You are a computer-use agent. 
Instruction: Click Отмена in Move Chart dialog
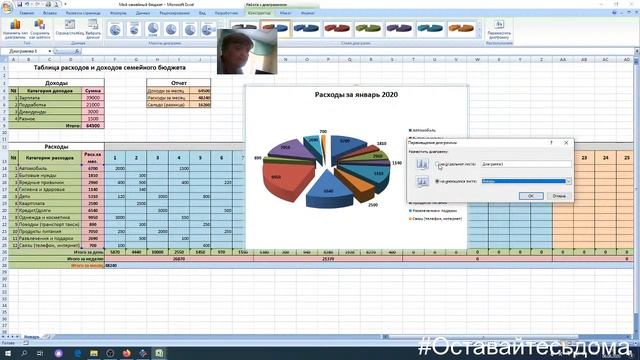tap(559, 196)
